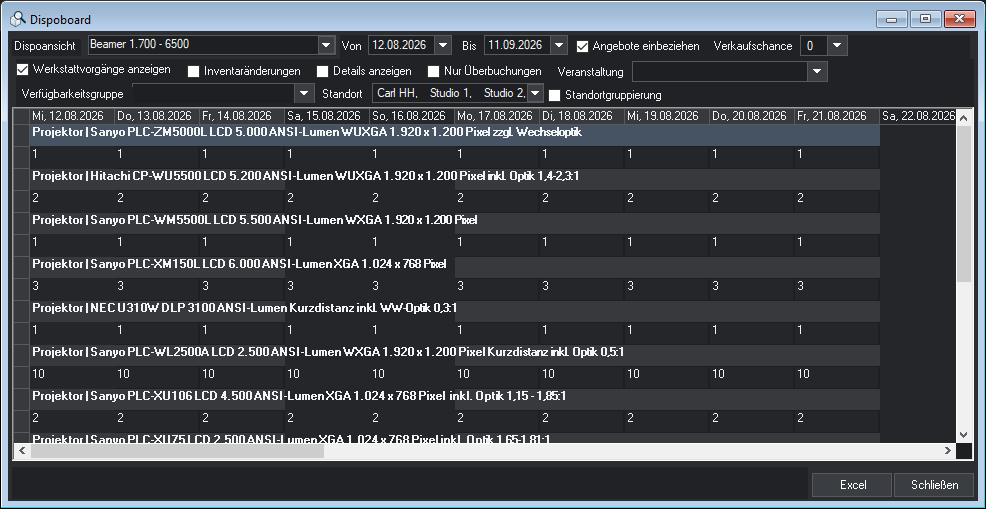This screenshot has width=986, height=509.
Task: Select column header 'Fr, 21.08.2026'
Action: [836, 116]
